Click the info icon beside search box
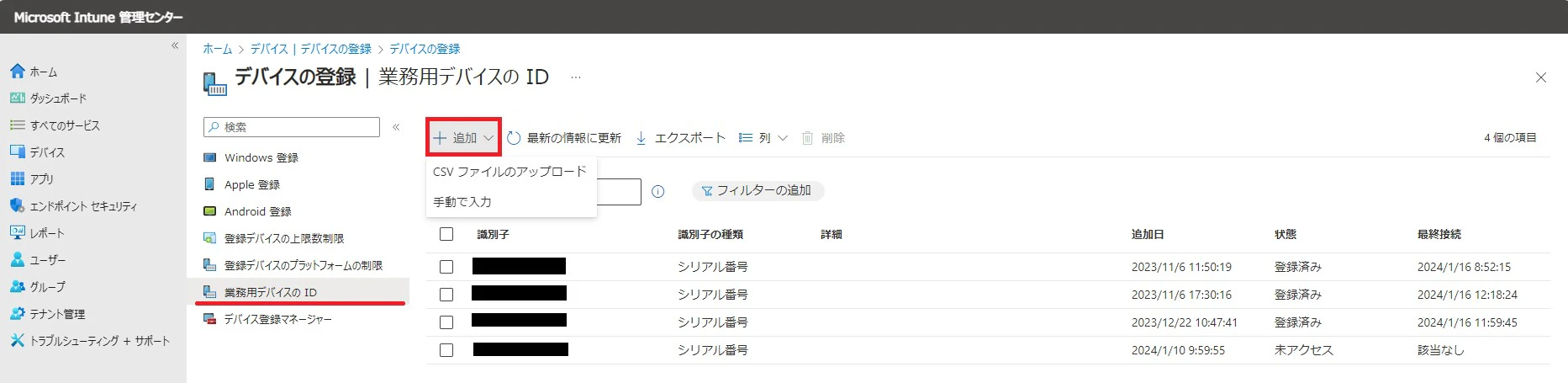 pyautogui.click(x=657, y=191)
